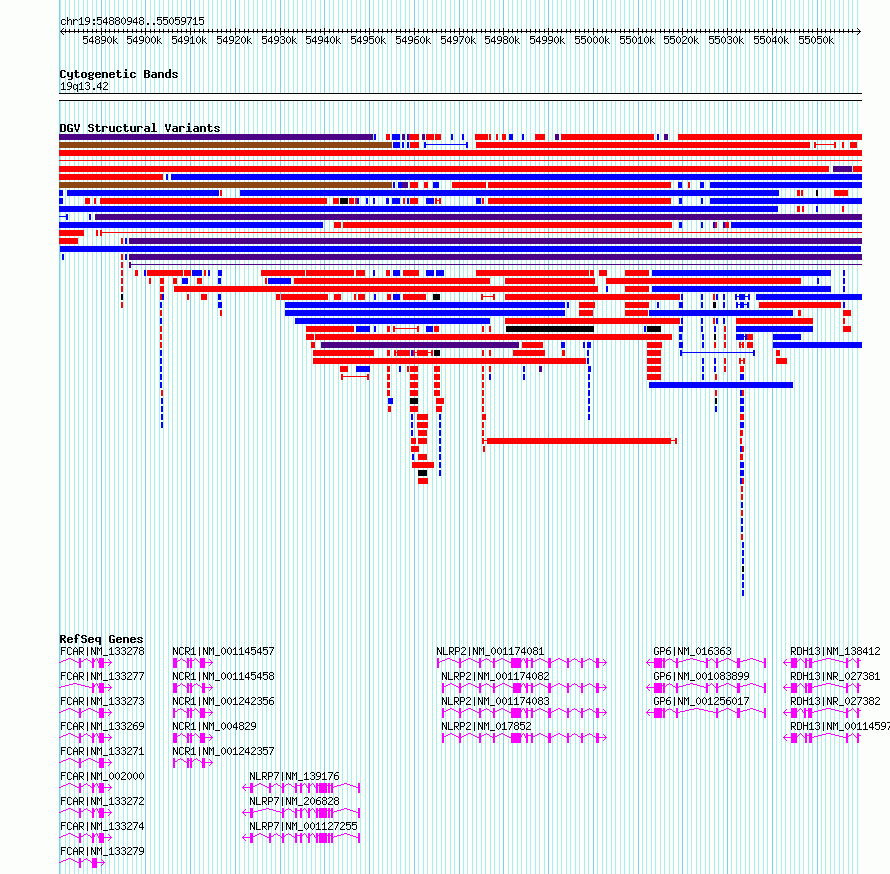Select the 54900k ruler tick label

tap(144, 40)
